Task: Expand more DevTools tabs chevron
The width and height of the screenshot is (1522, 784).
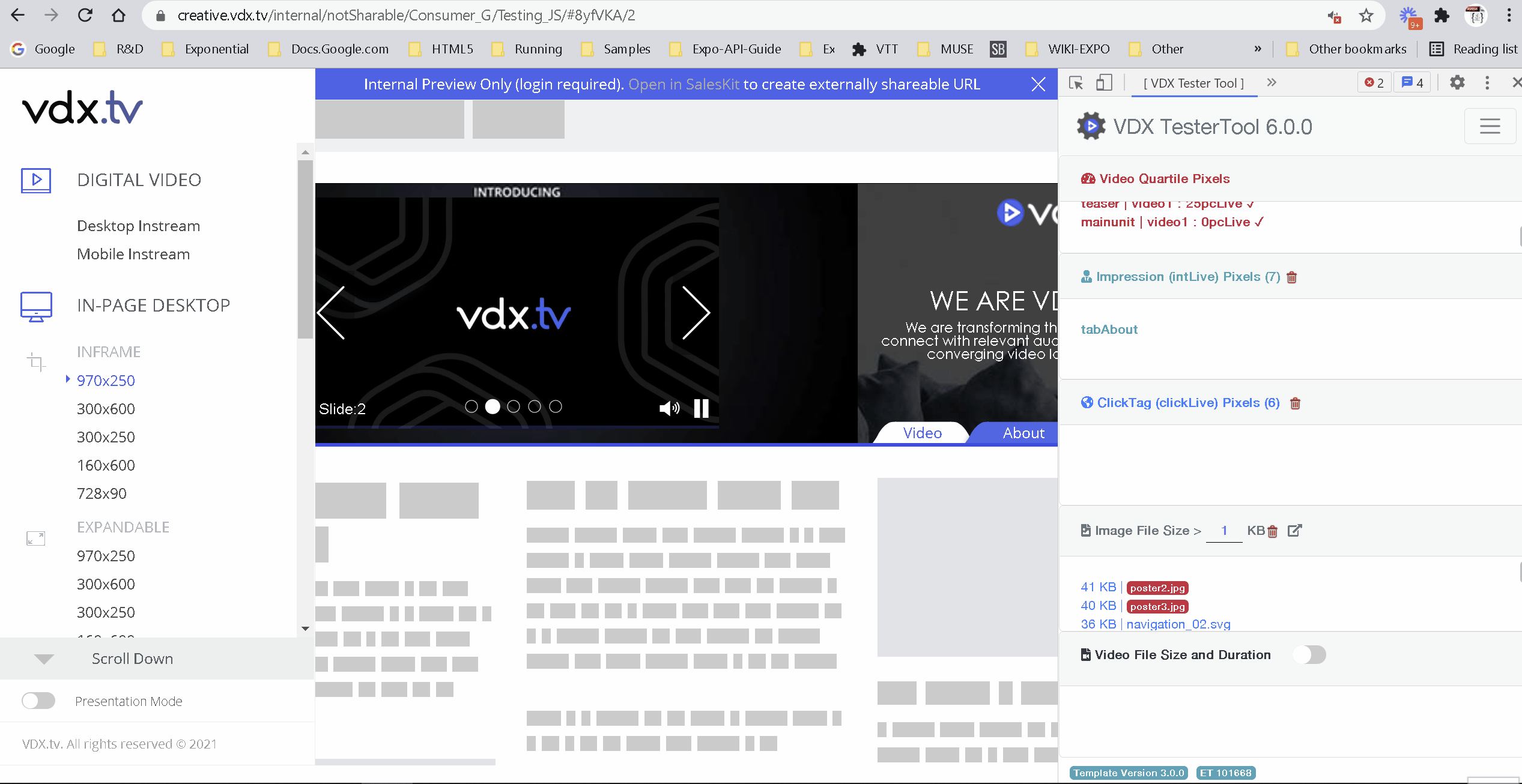Action: (x=1272, y=83)
